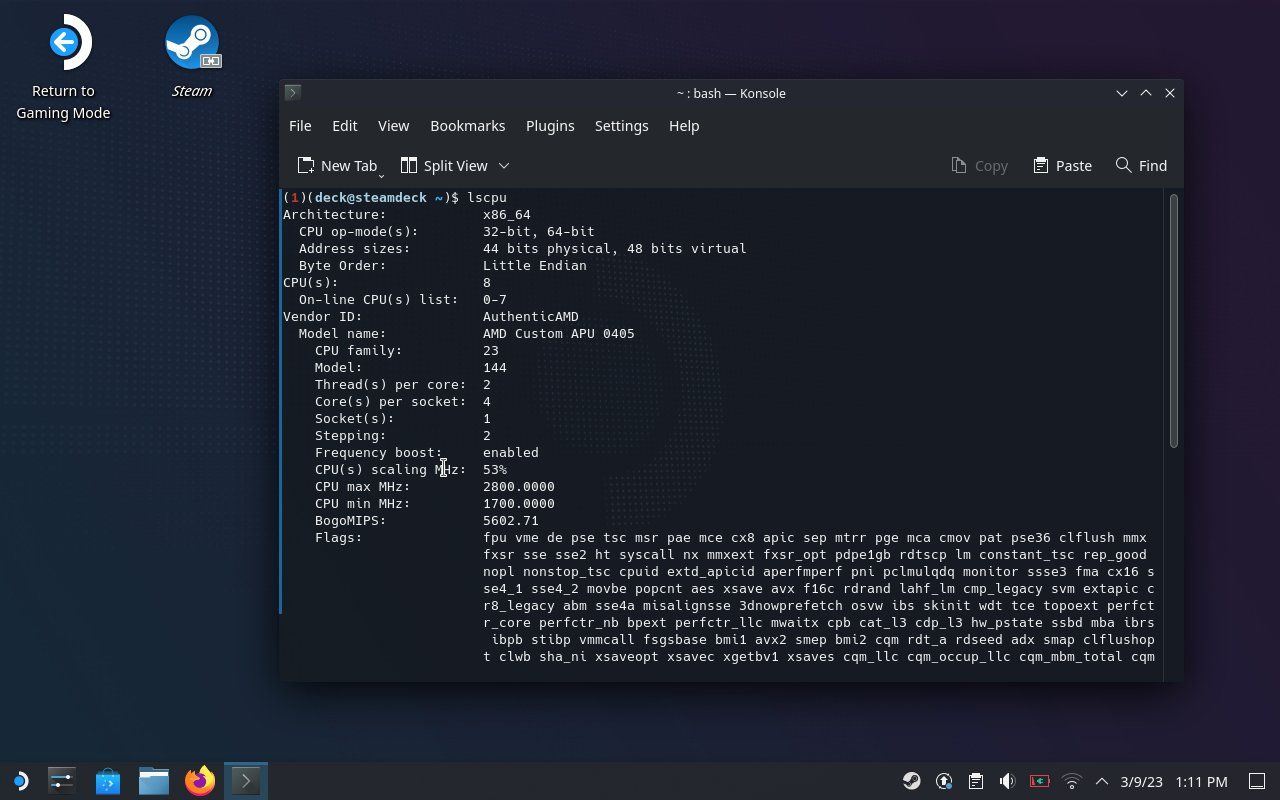Open the Settings menu in Konsole
The height and width of the screenshot is (800, 1280).
621,126
